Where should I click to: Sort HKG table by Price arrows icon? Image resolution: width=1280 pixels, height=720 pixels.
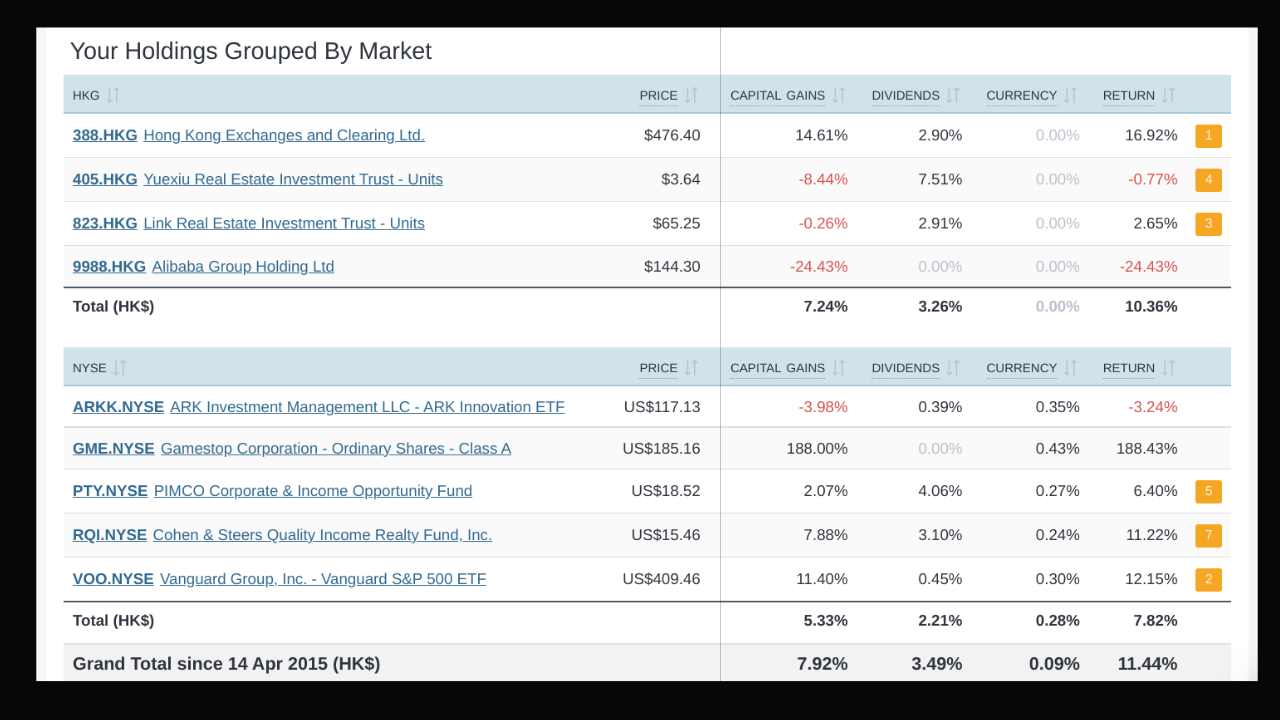pyautogui.click(x=691, y=95)
